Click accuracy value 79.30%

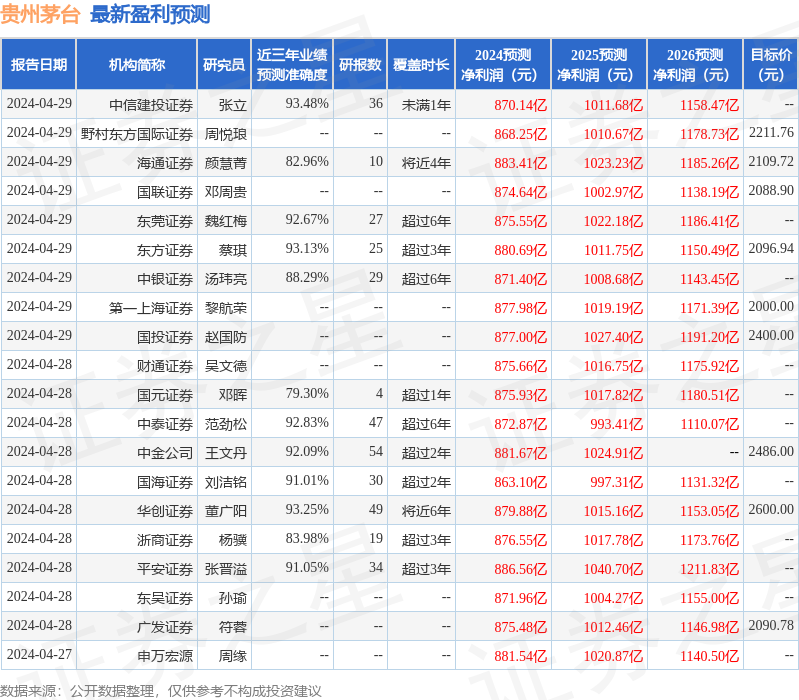(x=307, y=394)
